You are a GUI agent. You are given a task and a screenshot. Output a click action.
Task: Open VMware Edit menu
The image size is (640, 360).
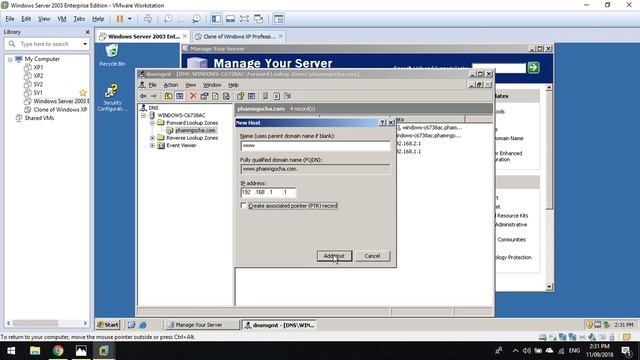point(26,19)
